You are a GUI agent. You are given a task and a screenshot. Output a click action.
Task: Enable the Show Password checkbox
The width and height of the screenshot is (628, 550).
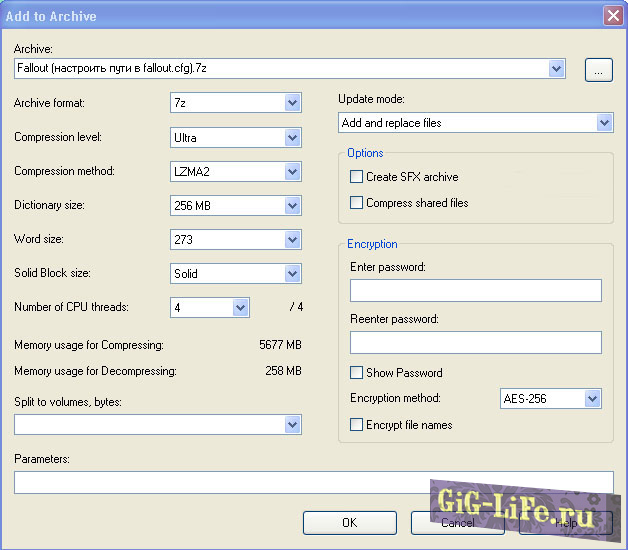pos(357,373)
